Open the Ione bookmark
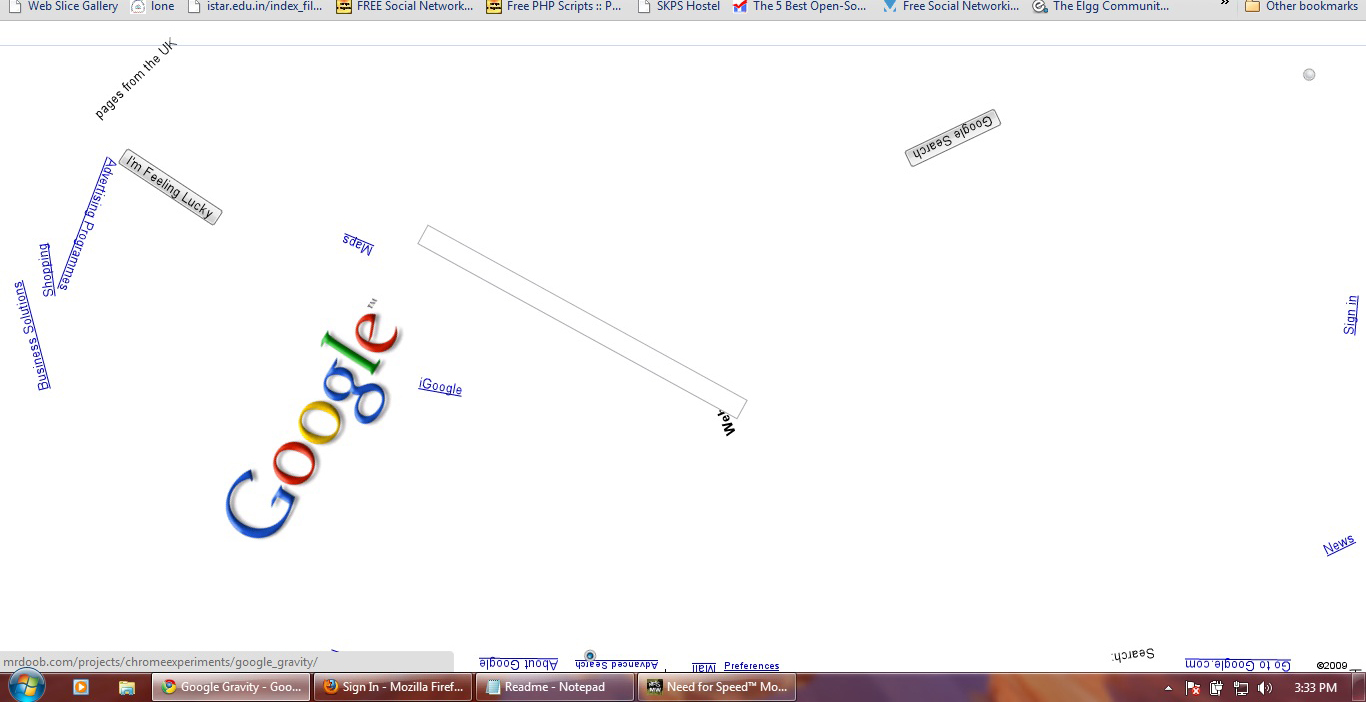Viewport: 1366px width, 702px height. tap(152, 6)
